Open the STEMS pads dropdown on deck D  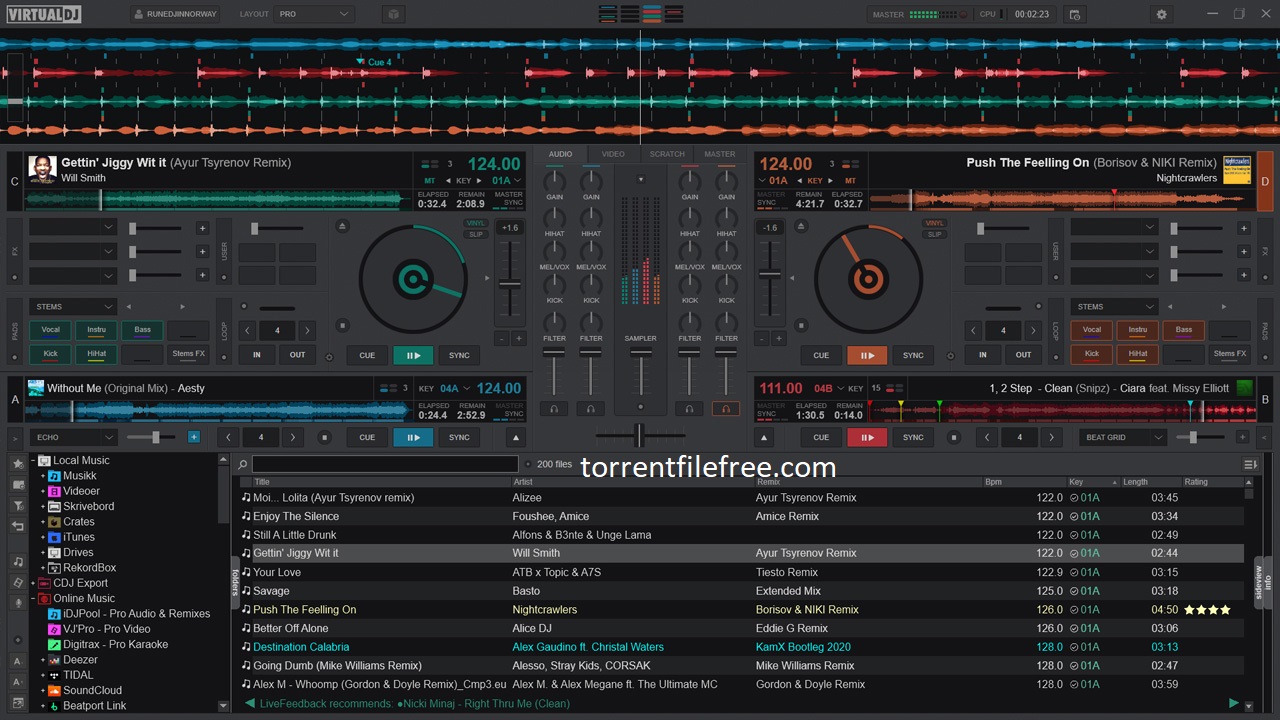pyautogui.click(x=1114, y=307)
